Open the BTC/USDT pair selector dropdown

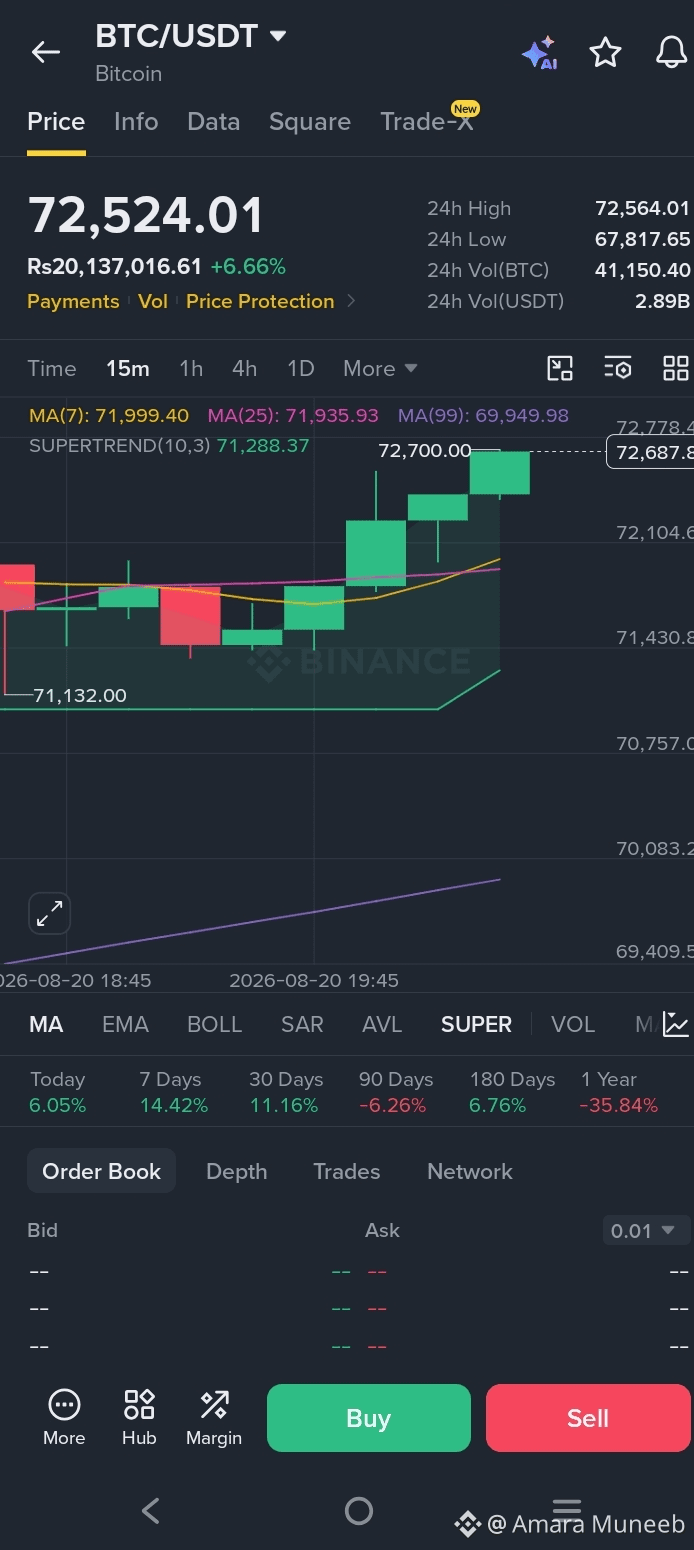coord(192,36)
